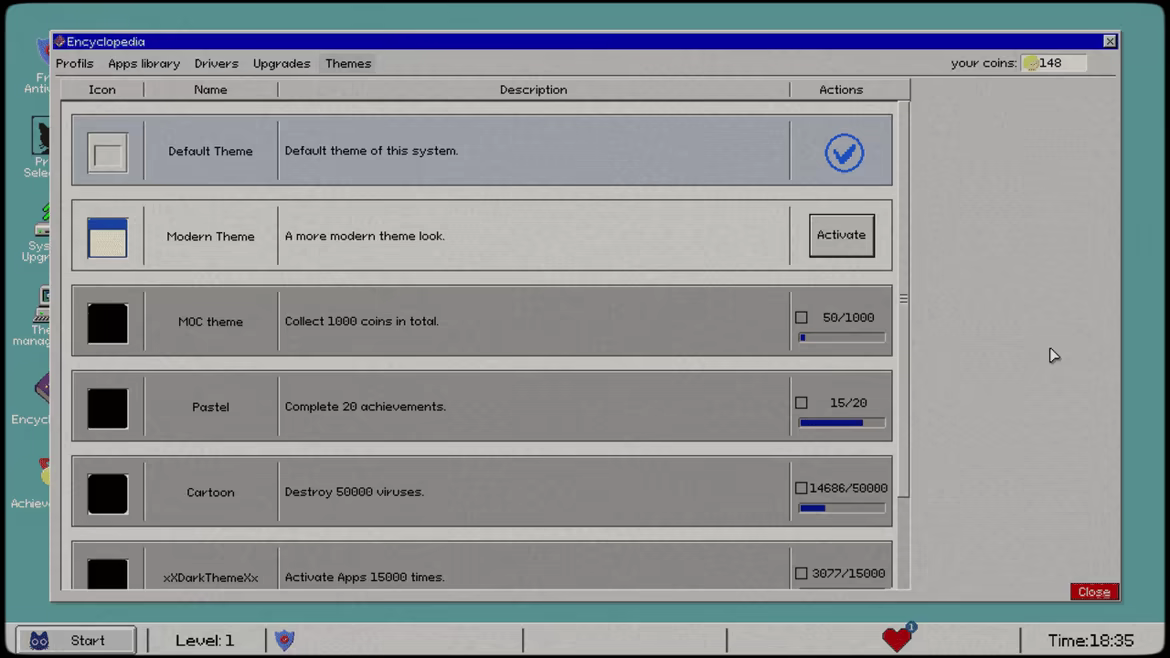Click the Name column header

coord(210,90)
